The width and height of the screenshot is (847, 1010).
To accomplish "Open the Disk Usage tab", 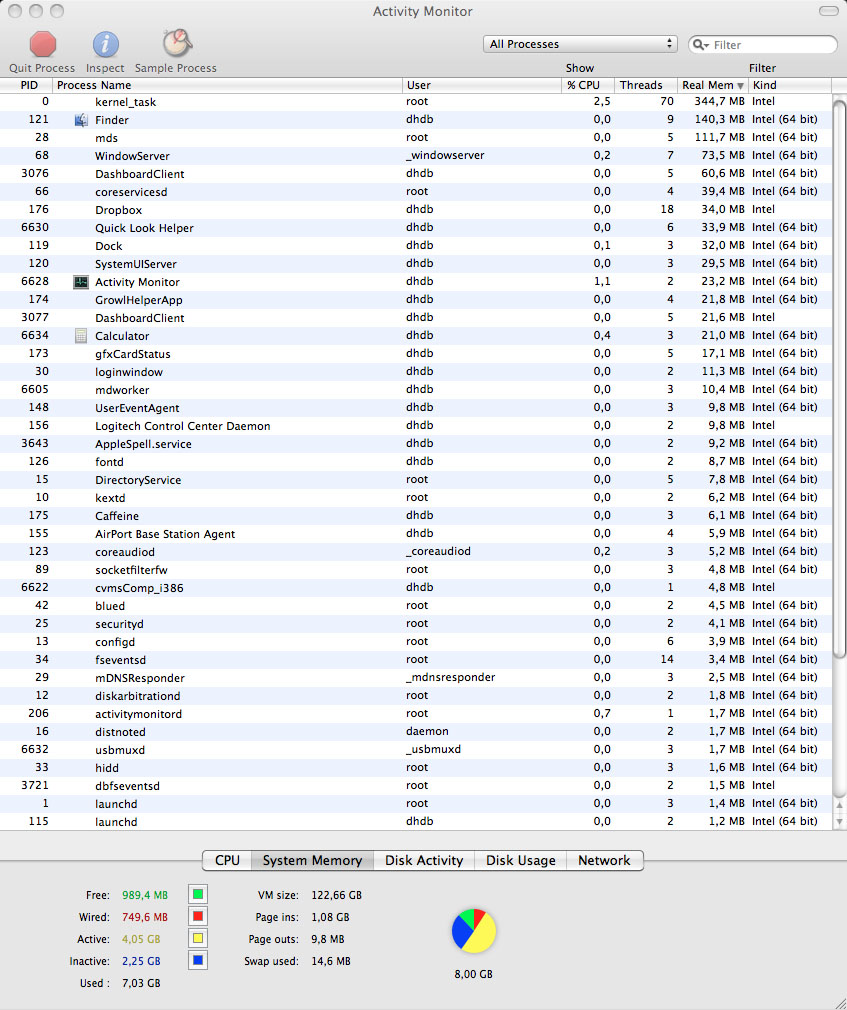I will (x=520, y=861).
